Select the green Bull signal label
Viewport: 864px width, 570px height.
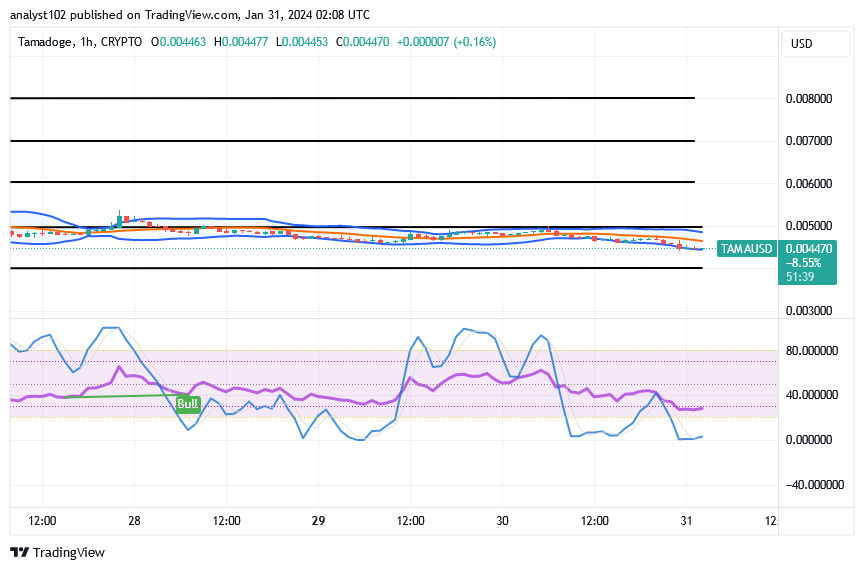187,404
